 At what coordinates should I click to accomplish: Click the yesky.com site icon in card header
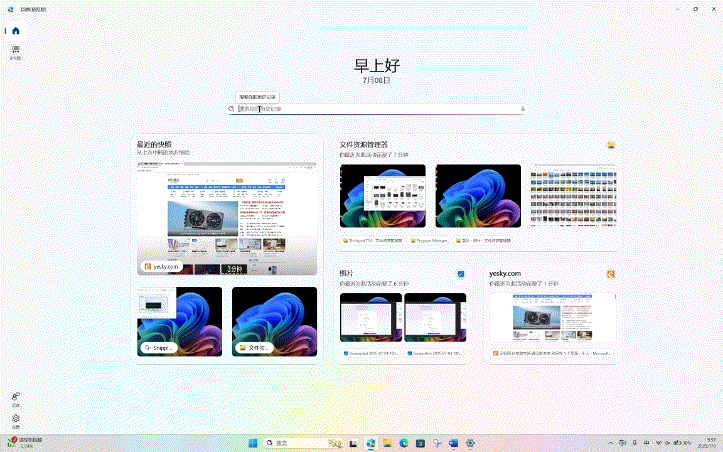click(610, 274)
